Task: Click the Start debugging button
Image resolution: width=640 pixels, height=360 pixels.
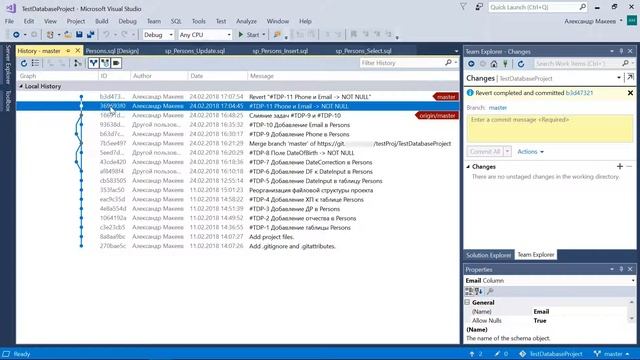Action: 249,35
